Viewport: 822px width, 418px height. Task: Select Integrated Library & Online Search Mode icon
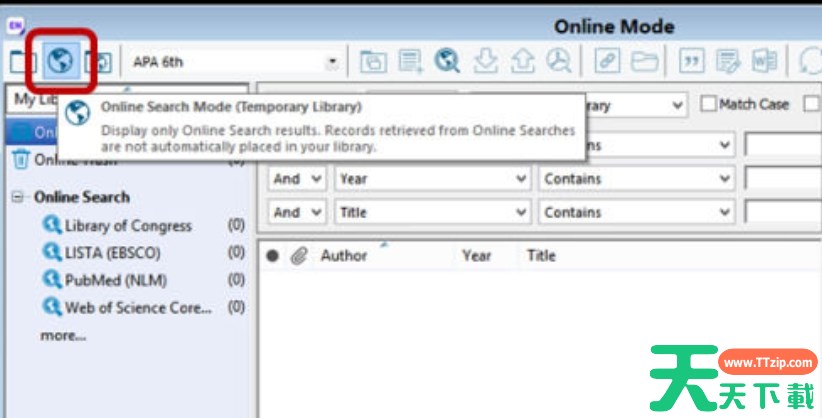tap(100, 62)
